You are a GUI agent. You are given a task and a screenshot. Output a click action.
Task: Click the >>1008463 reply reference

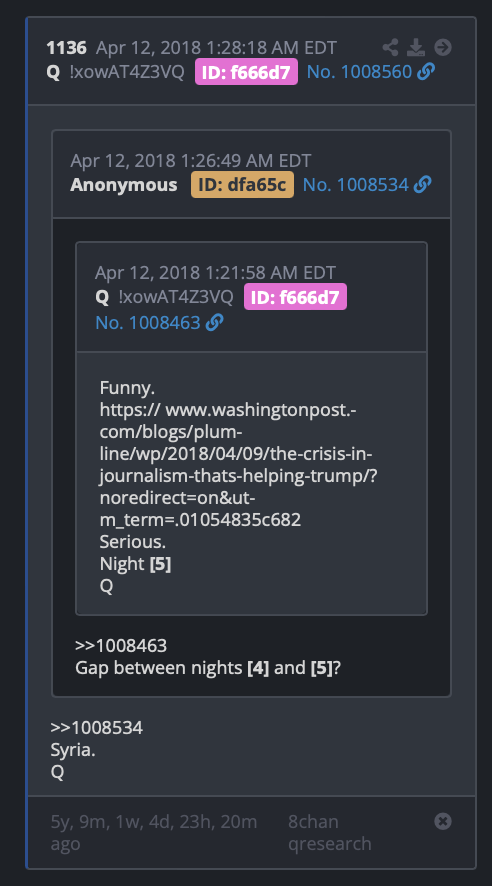click(x=121, y=645)
